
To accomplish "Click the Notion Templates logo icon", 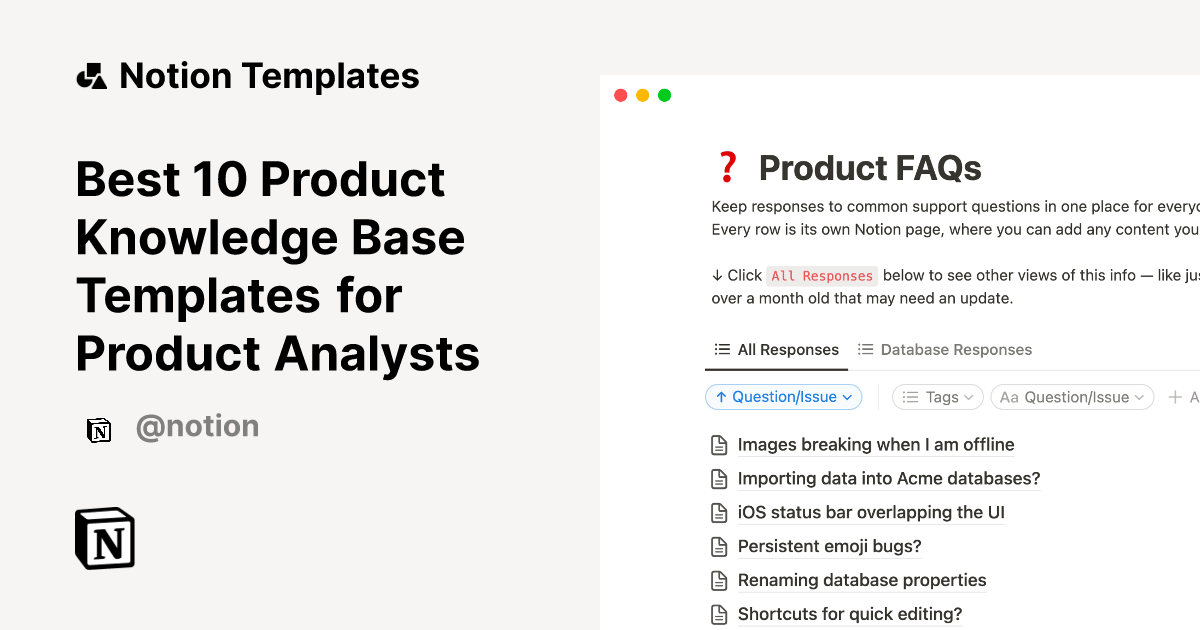I will pyautogui.click(x=91, y=75).
